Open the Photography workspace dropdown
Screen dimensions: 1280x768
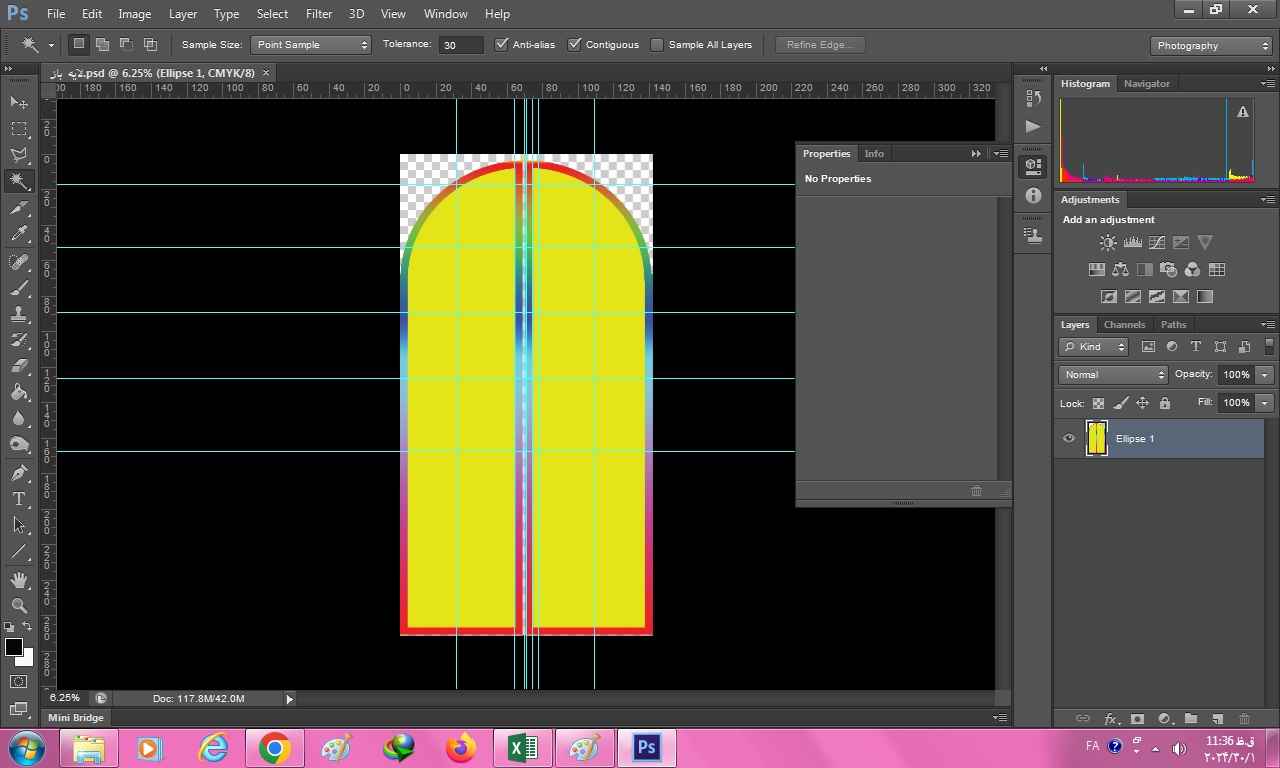(1211, 46)
